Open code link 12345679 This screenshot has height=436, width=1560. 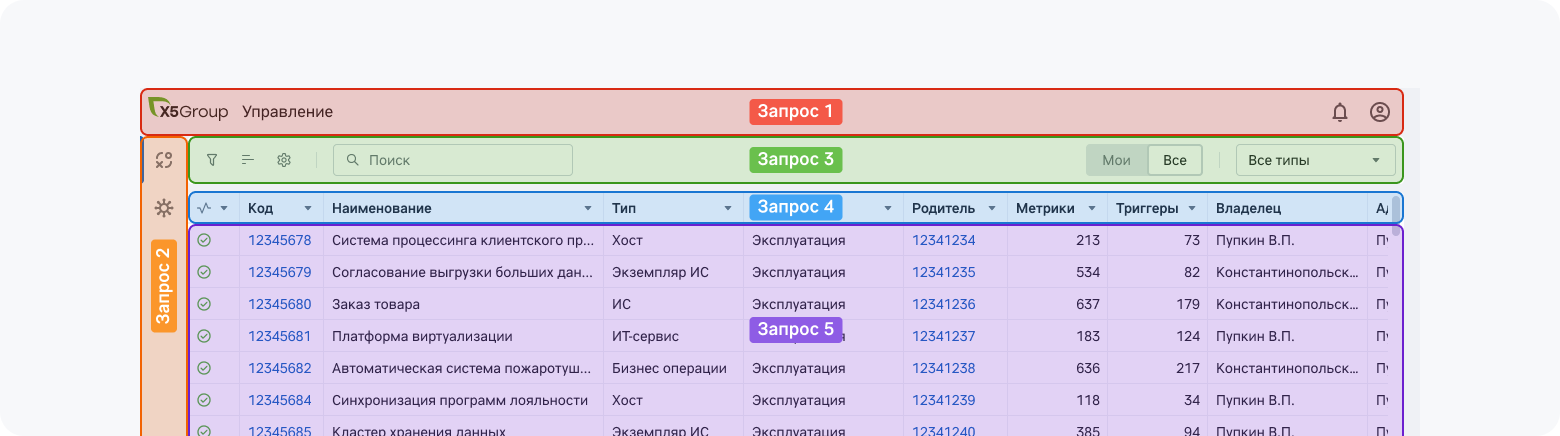tap(279, 272)
